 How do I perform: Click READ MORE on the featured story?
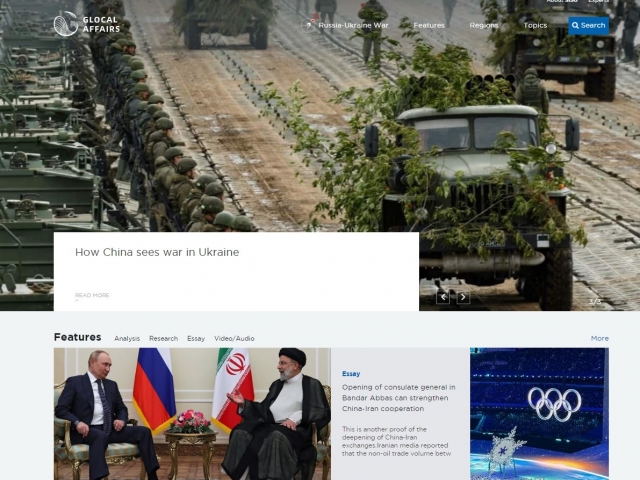92,295
